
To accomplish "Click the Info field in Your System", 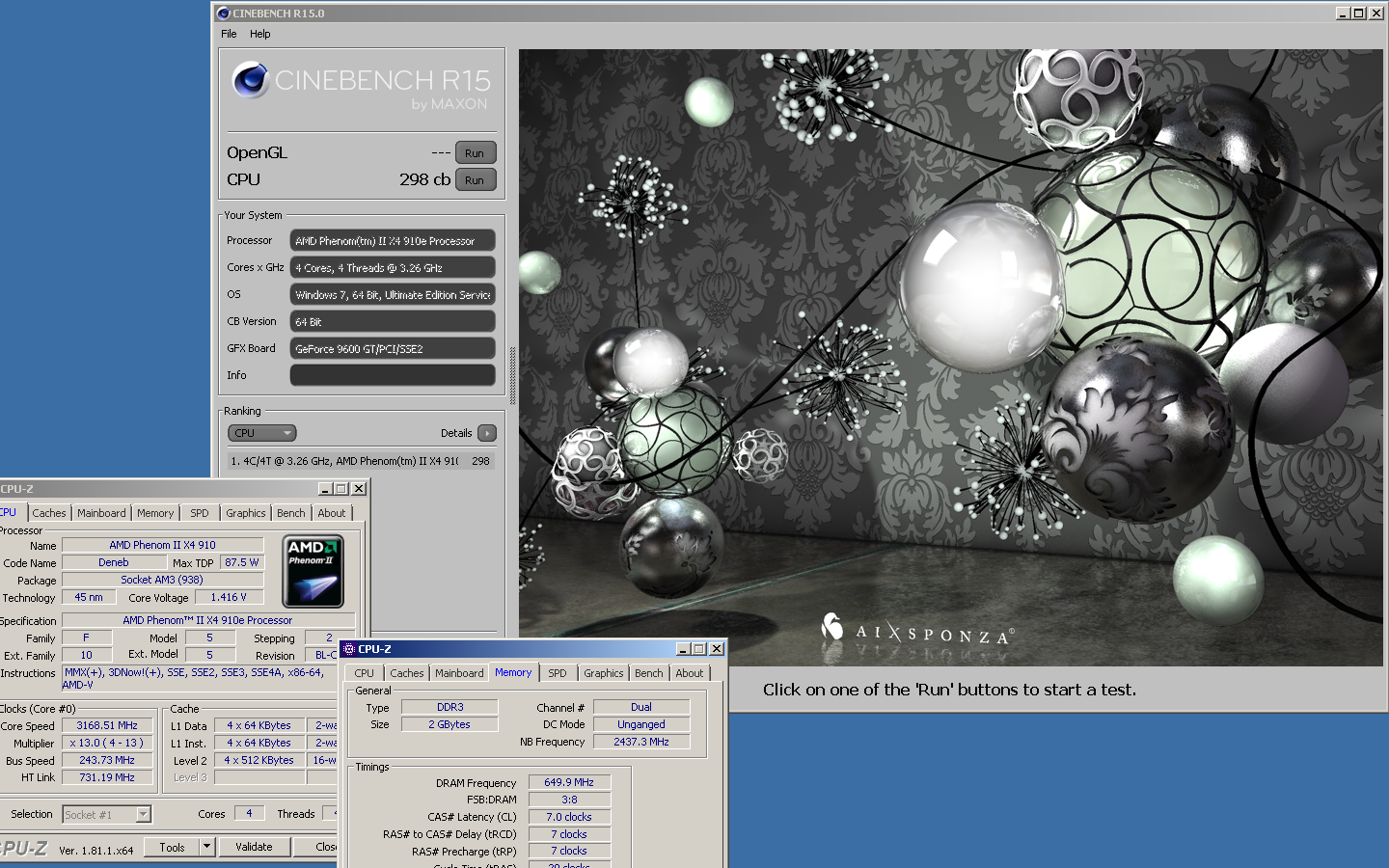I will (x=393, y=375).
